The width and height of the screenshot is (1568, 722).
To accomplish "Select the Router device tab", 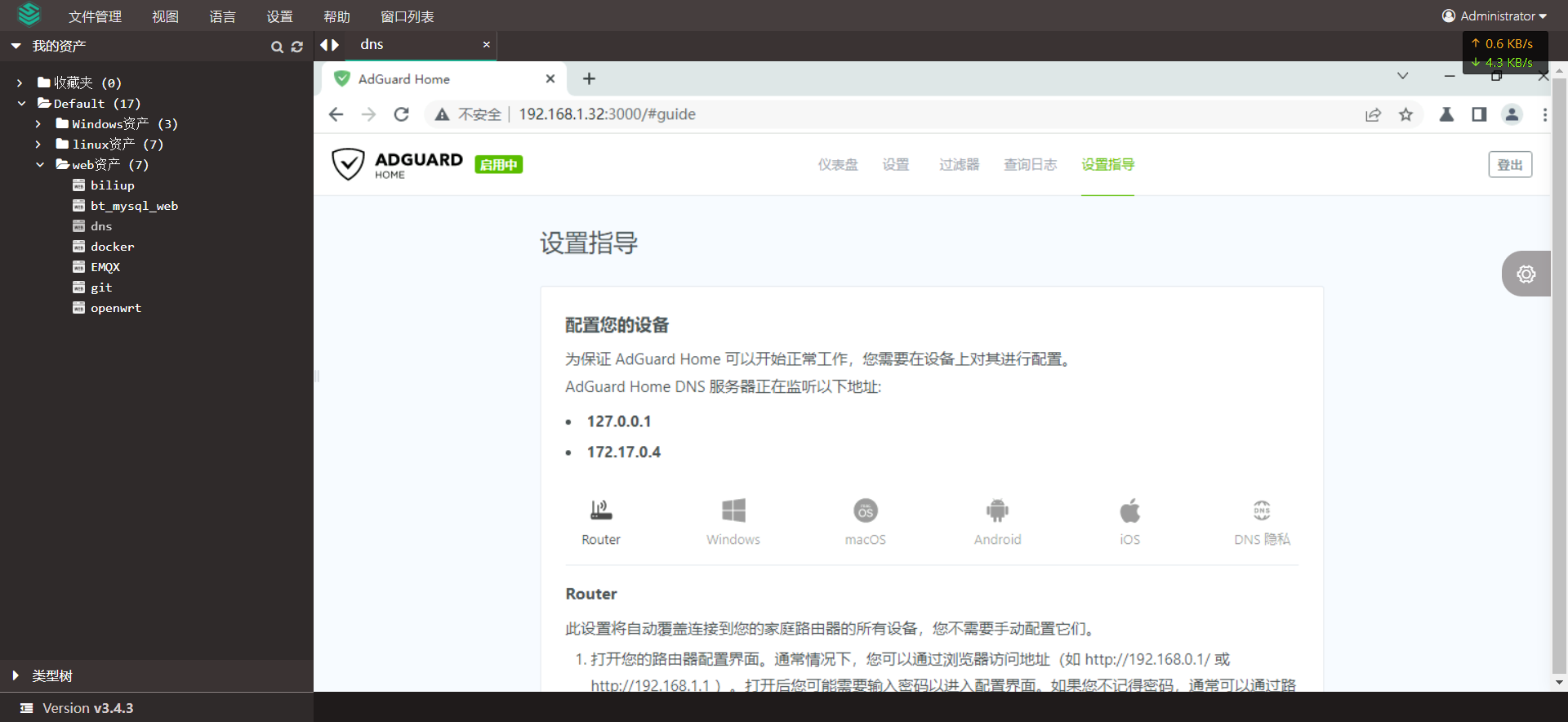I will [601, 523].
